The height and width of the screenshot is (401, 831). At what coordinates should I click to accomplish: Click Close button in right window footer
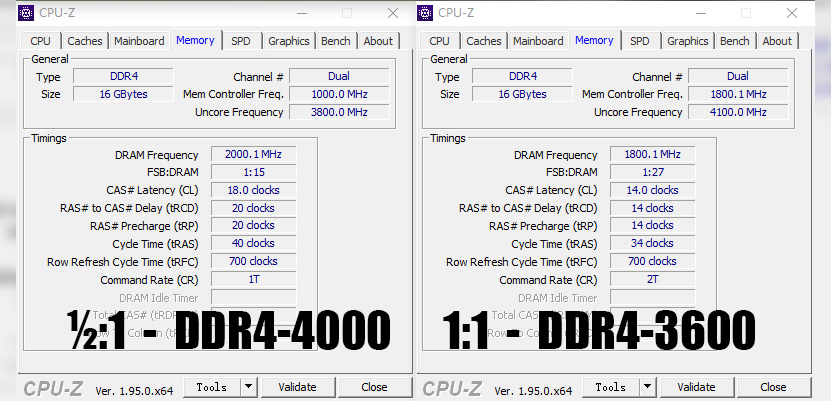pyautogui.click(x=773, y=387)
